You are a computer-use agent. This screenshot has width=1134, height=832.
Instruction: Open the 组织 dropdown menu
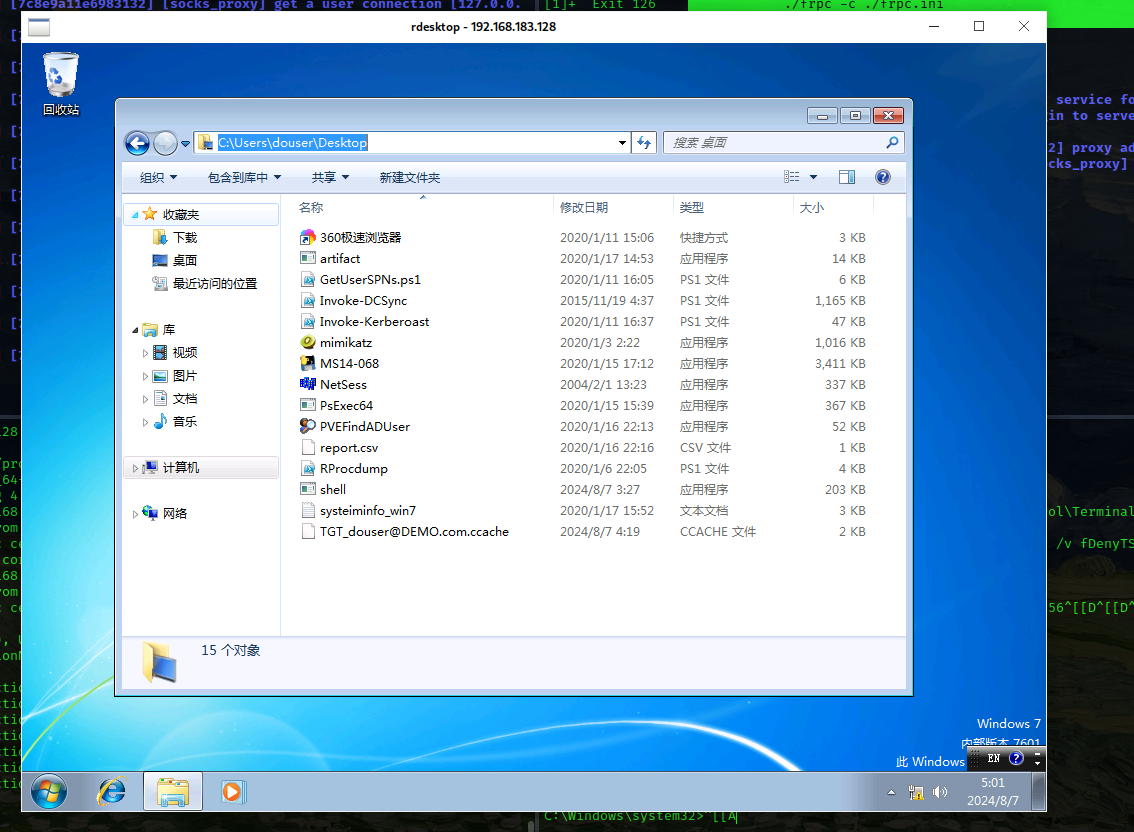coord(158,178)
